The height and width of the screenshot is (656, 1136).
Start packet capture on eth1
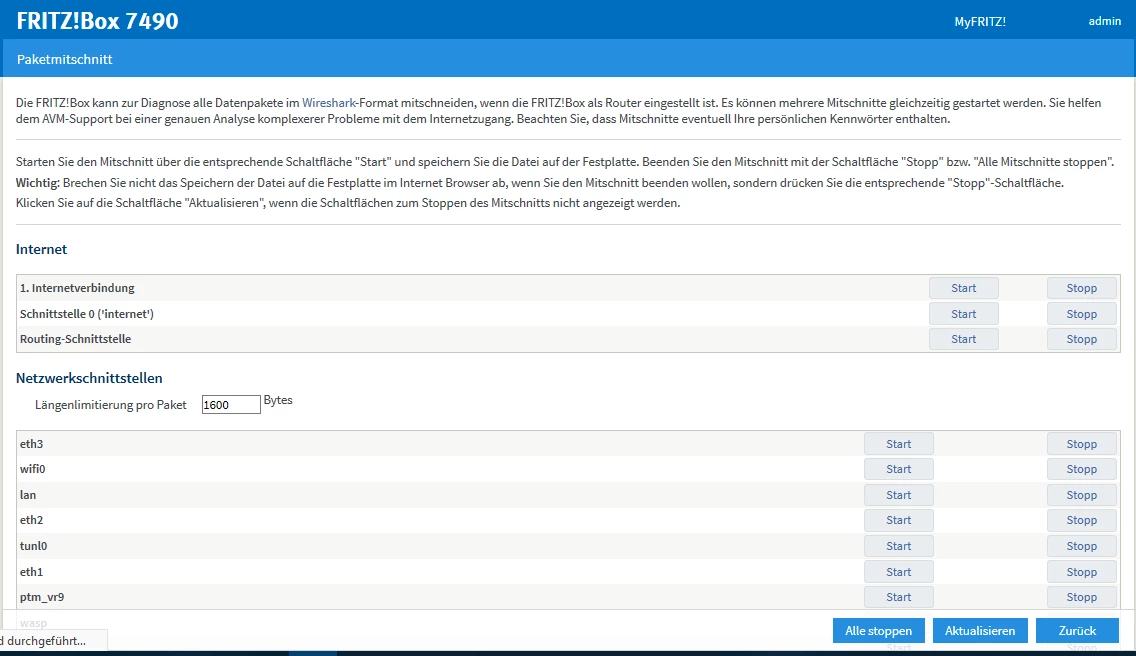point(898,572)
